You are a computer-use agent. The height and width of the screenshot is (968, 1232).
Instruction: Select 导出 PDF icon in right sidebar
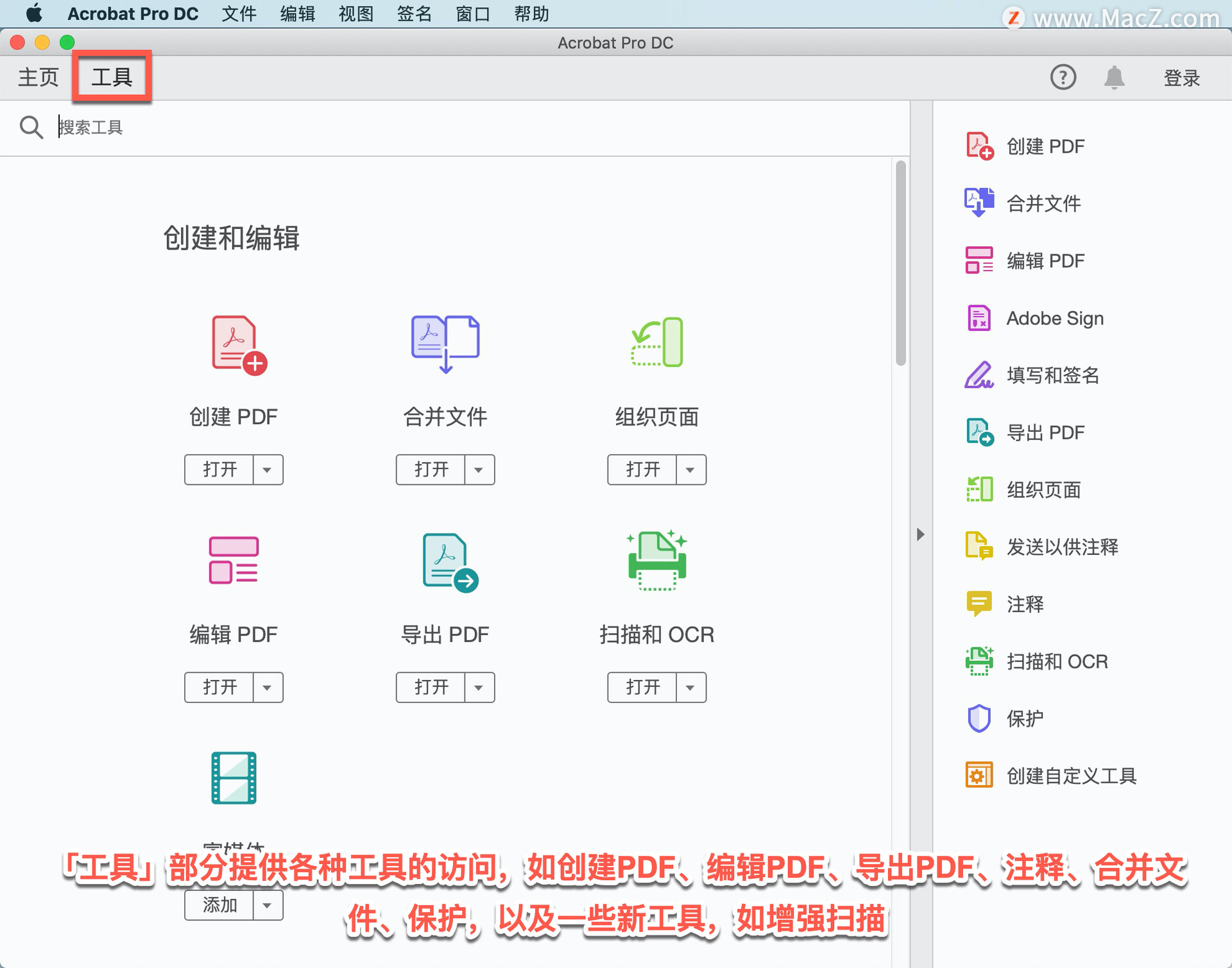979,432
